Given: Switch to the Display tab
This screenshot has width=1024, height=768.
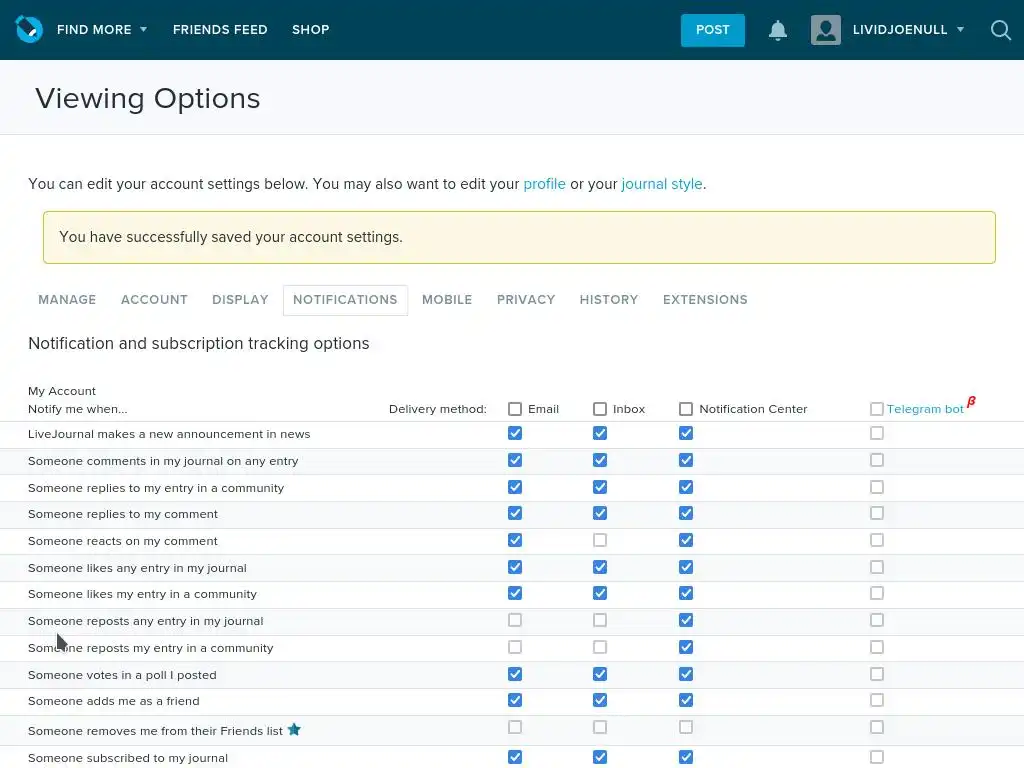Looking at the screenshot, I should [240, 300].
